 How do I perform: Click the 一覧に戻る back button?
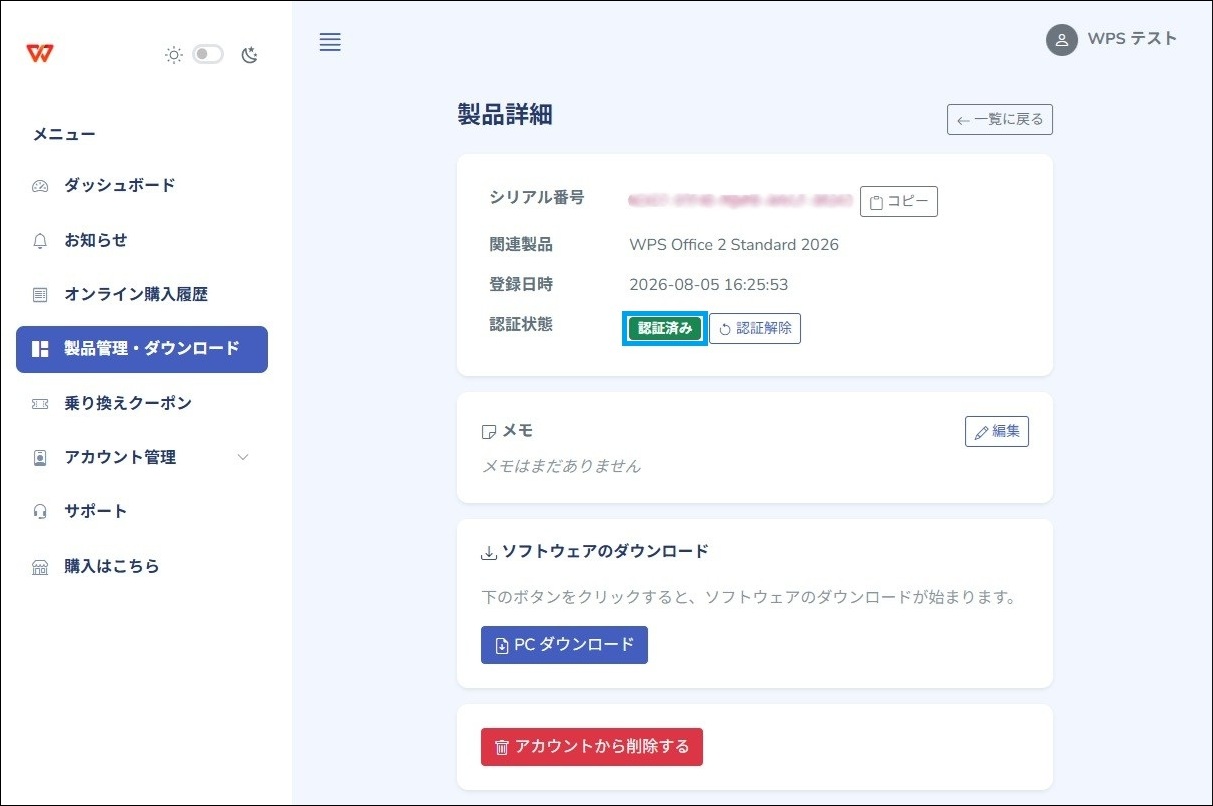pos(1000,120)
